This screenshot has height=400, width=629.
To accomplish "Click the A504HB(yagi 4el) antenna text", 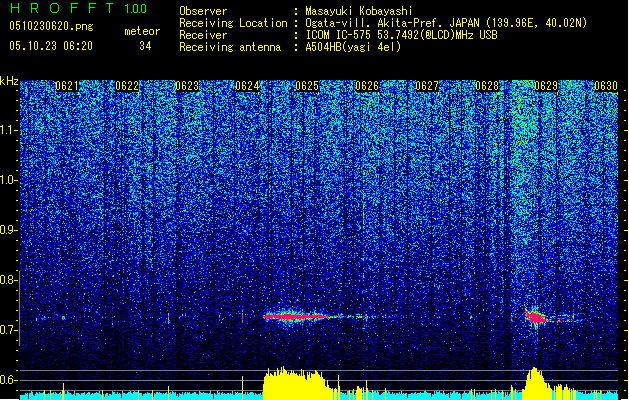I will click(353, 47).
